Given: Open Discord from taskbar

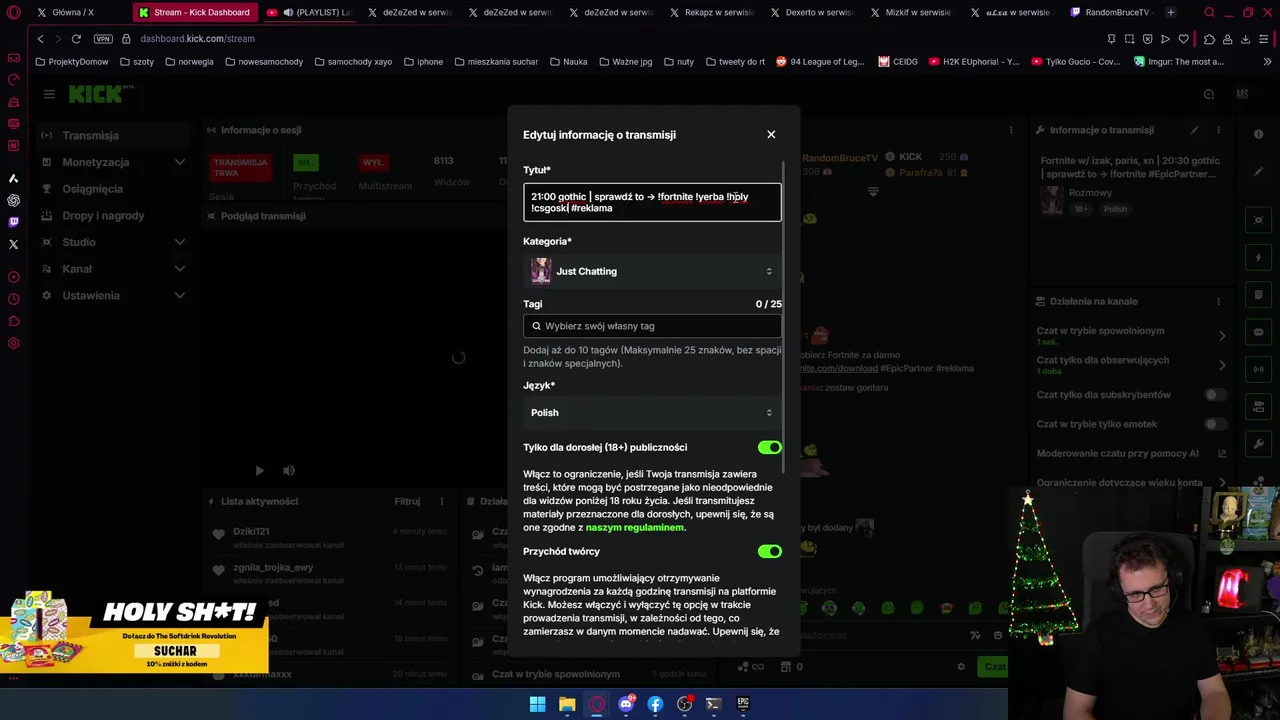Looking at the screenshot, I should pos(626,704).
